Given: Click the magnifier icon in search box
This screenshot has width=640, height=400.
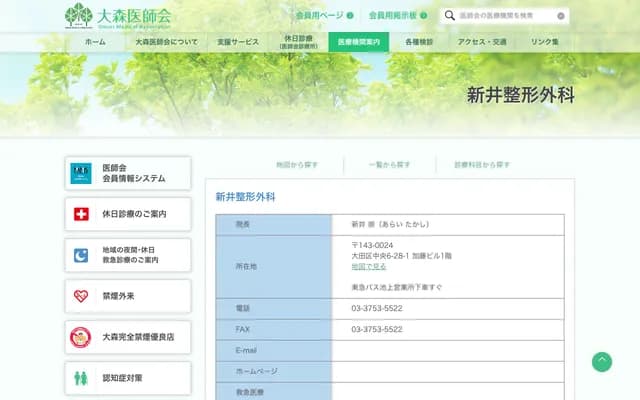Looking at the screenshot, I should pyautogui.click(x=450, y=16).
